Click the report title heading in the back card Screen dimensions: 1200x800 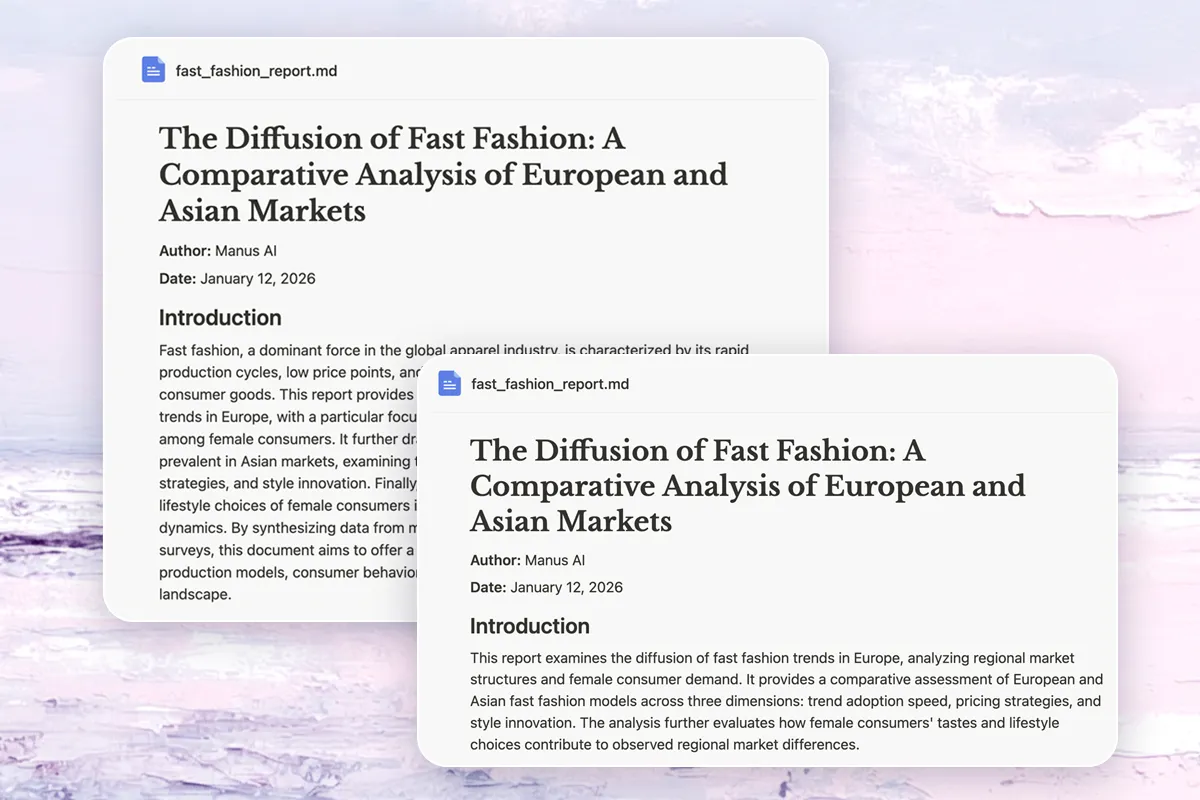point(442,174)
